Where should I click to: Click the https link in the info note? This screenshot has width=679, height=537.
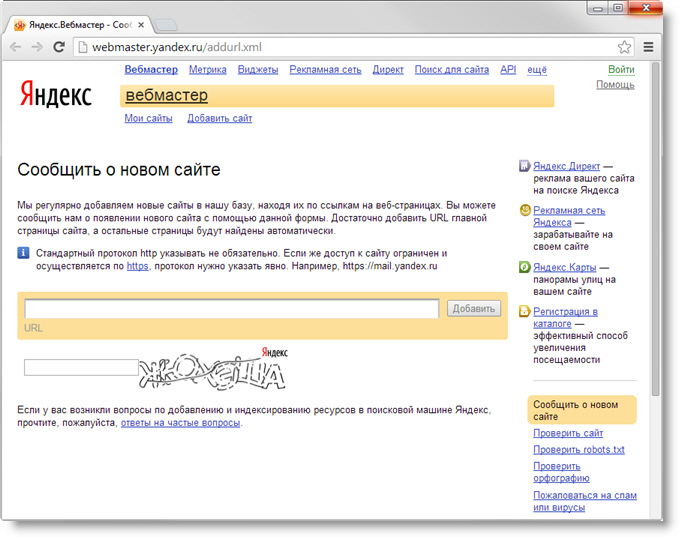point(137,266)
